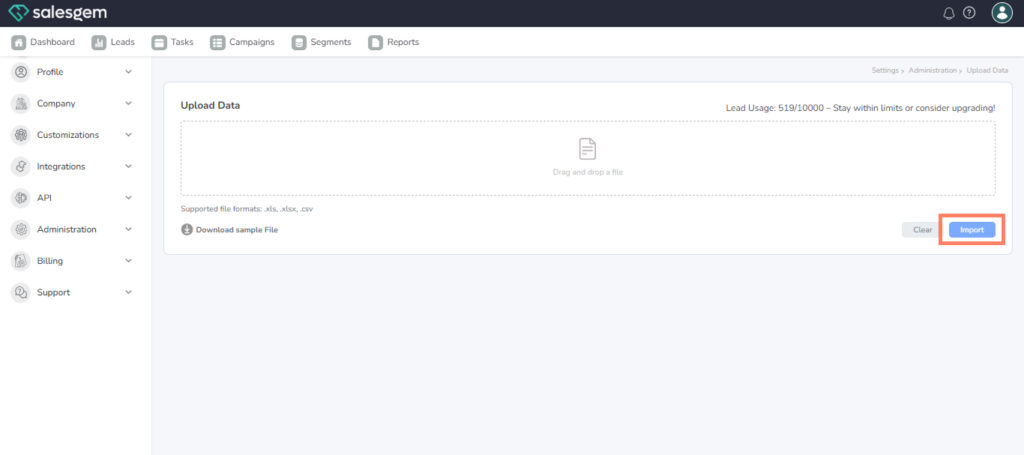Open the Reports tab

(394, 42)
